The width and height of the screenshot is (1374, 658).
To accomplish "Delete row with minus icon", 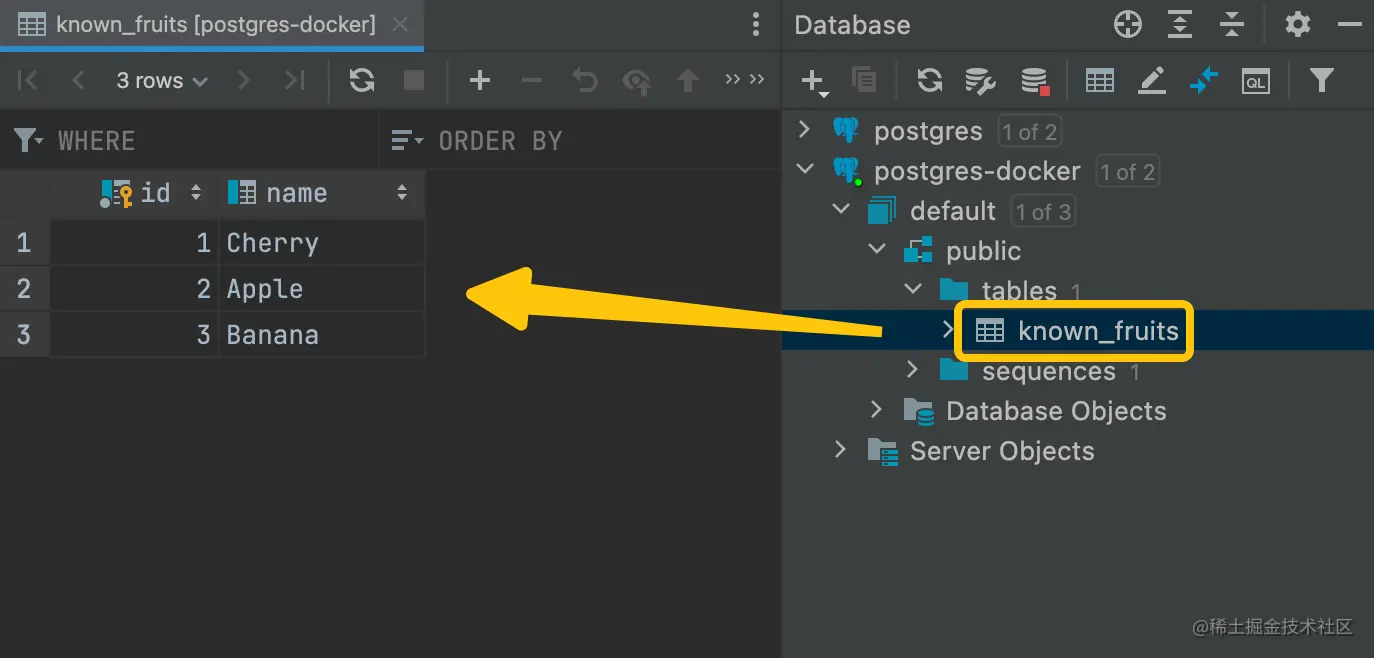I will coord(532,80).
